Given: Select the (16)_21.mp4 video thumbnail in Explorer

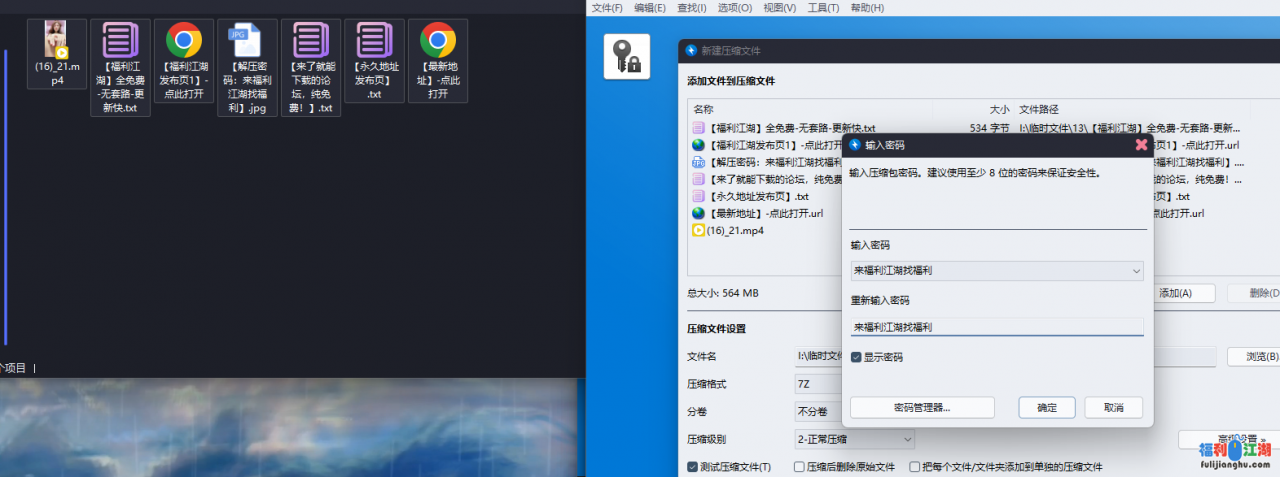Looking at the screenshot, I should [x=56, y=41].
